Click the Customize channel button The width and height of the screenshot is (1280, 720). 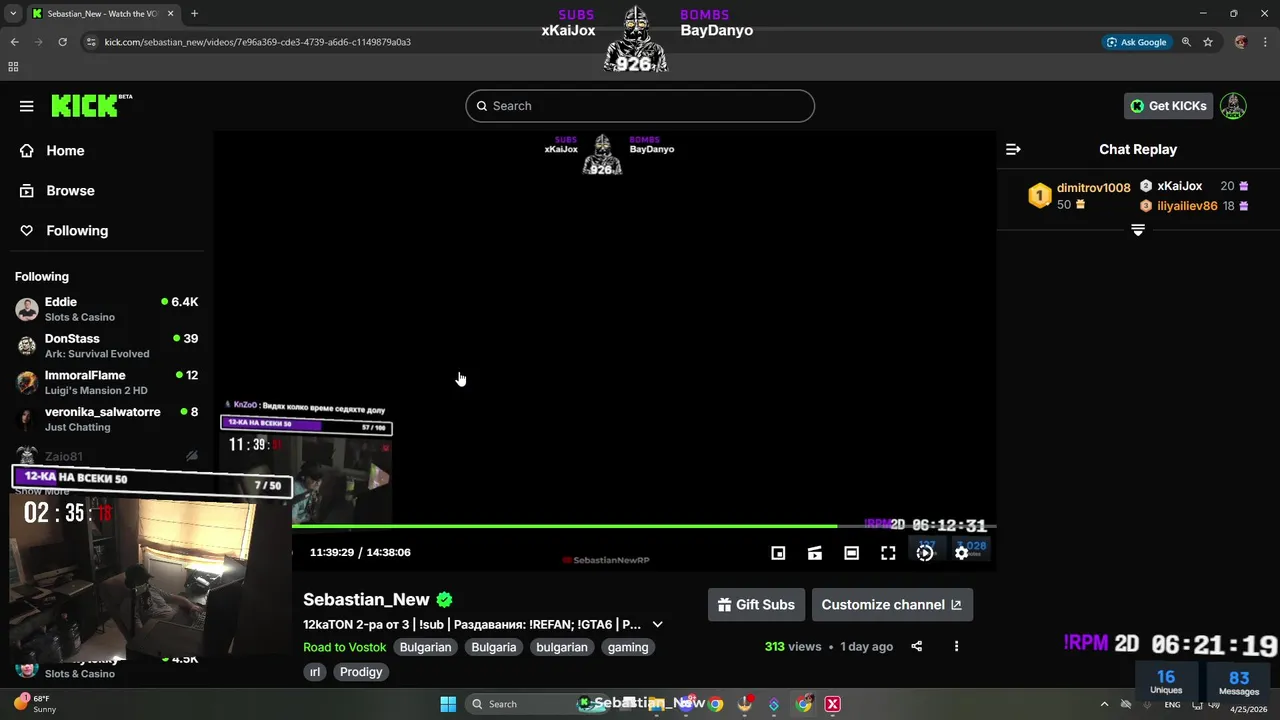[892, 604]
